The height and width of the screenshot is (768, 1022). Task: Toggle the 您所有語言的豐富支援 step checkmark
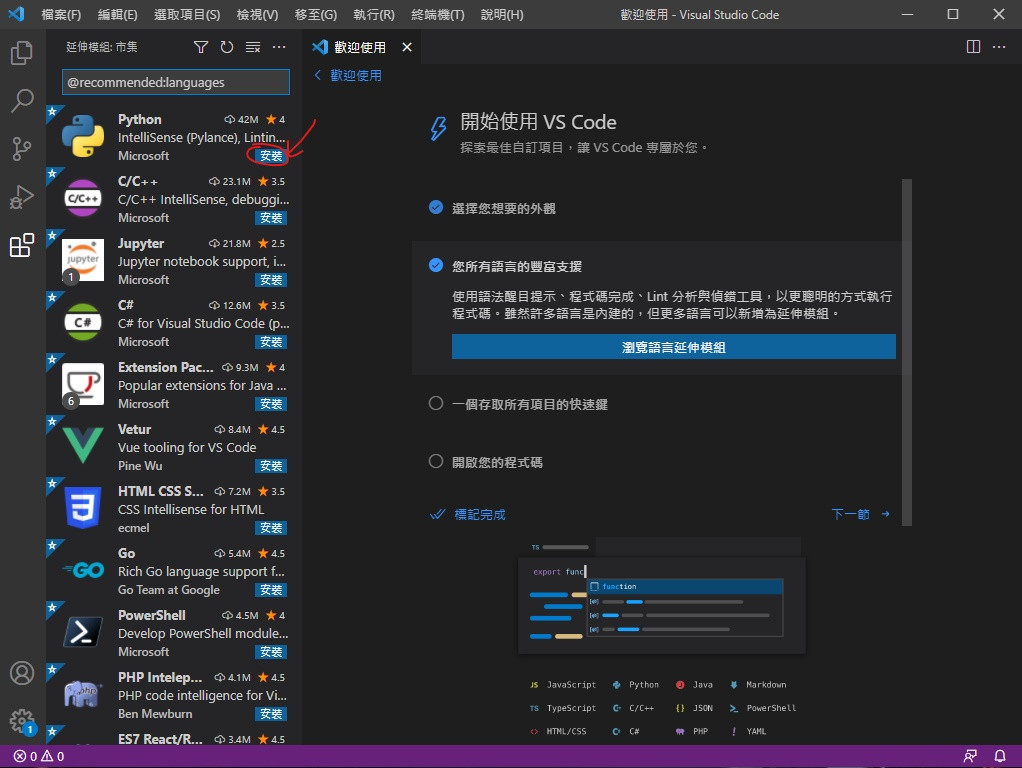436,265
